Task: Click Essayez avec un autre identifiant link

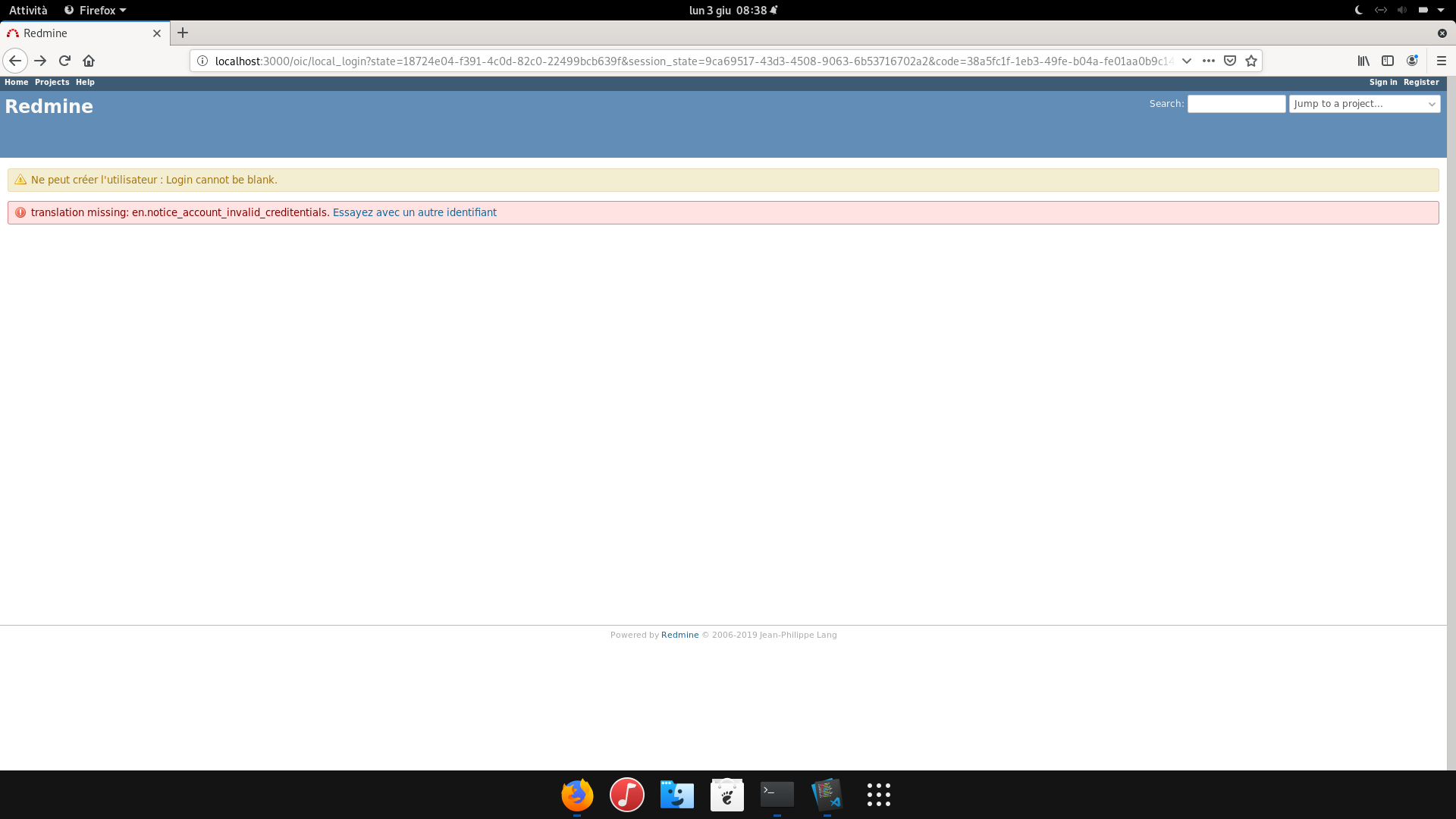Action: pyautogui.click(x=415, y=212)
